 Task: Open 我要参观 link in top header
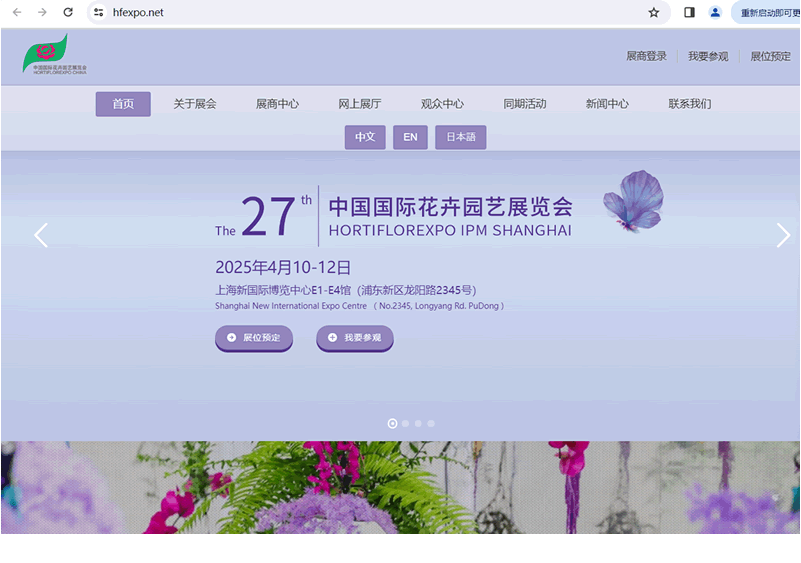[x=708, y=56]
